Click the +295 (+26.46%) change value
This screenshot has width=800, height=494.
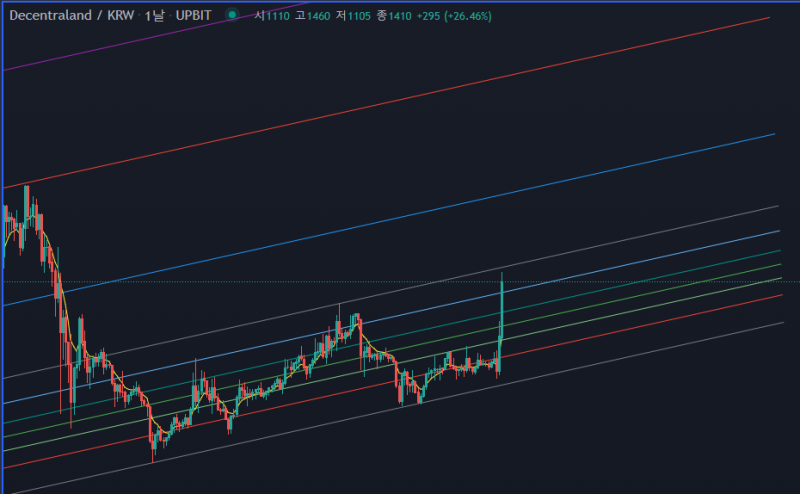[454, 16]
